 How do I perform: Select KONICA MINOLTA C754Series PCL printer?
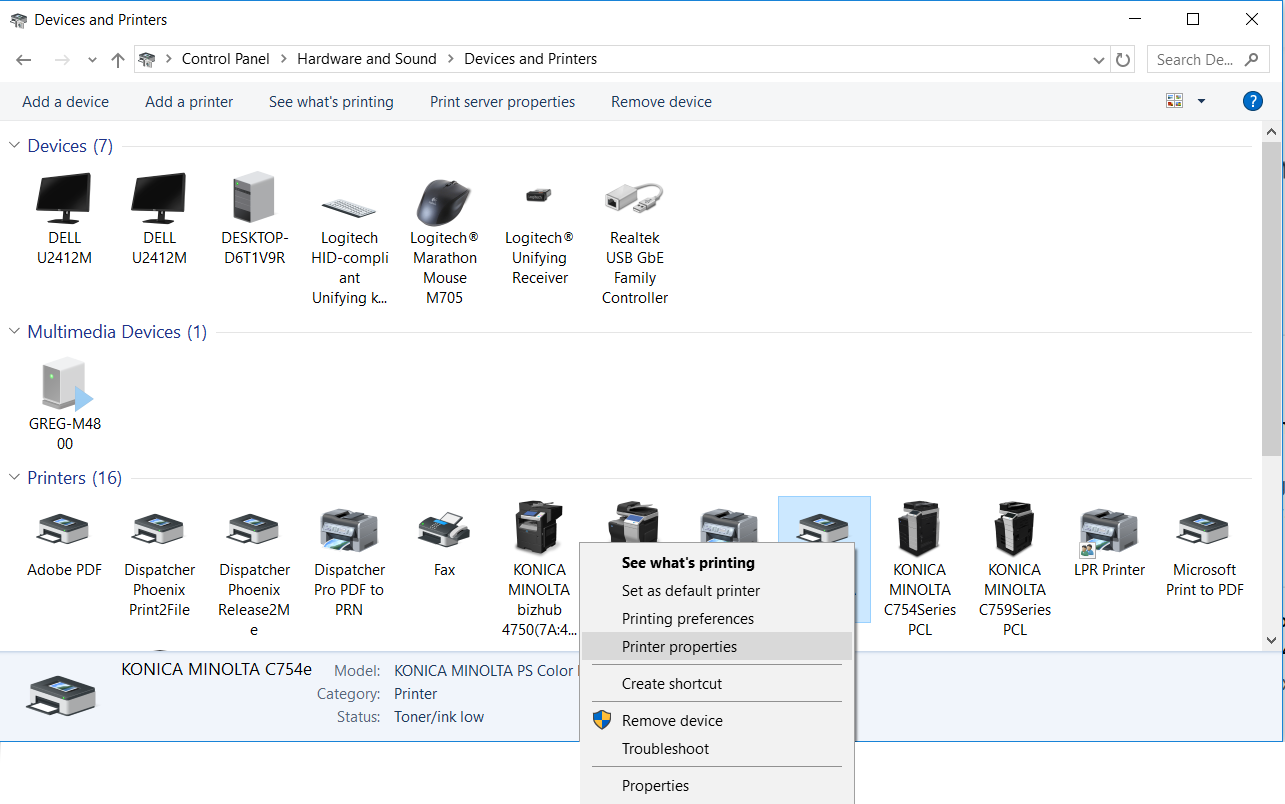pyautogui.click(x=920, y=528)
